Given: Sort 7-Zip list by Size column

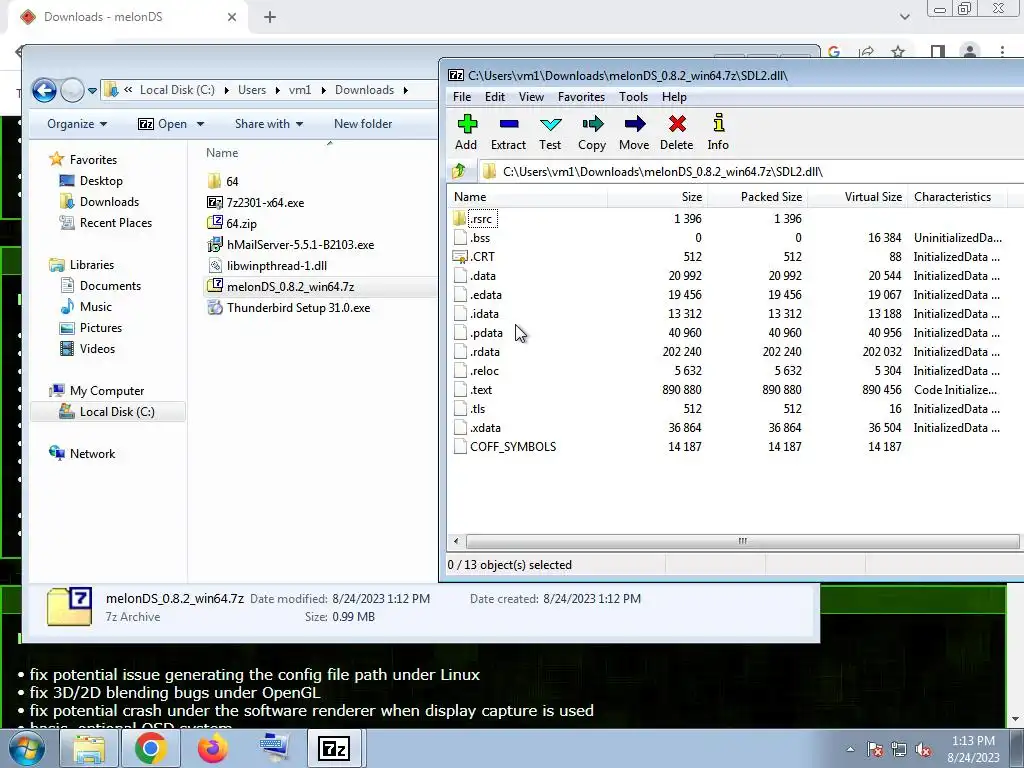Looking at the screenshot, I should [x=658, y=197].
